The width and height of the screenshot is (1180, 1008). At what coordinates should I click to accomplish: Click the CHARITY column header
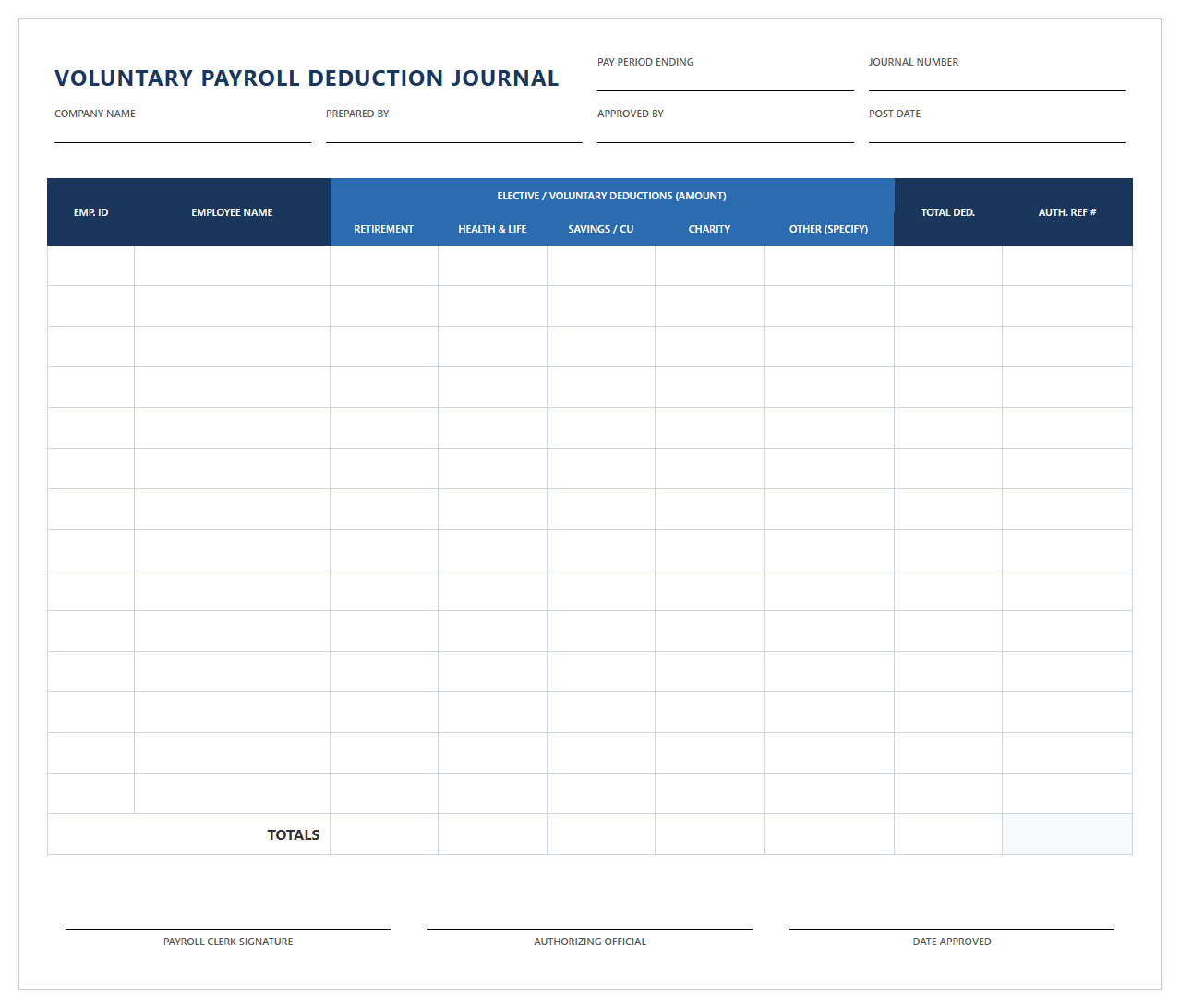tap(709, 229)
